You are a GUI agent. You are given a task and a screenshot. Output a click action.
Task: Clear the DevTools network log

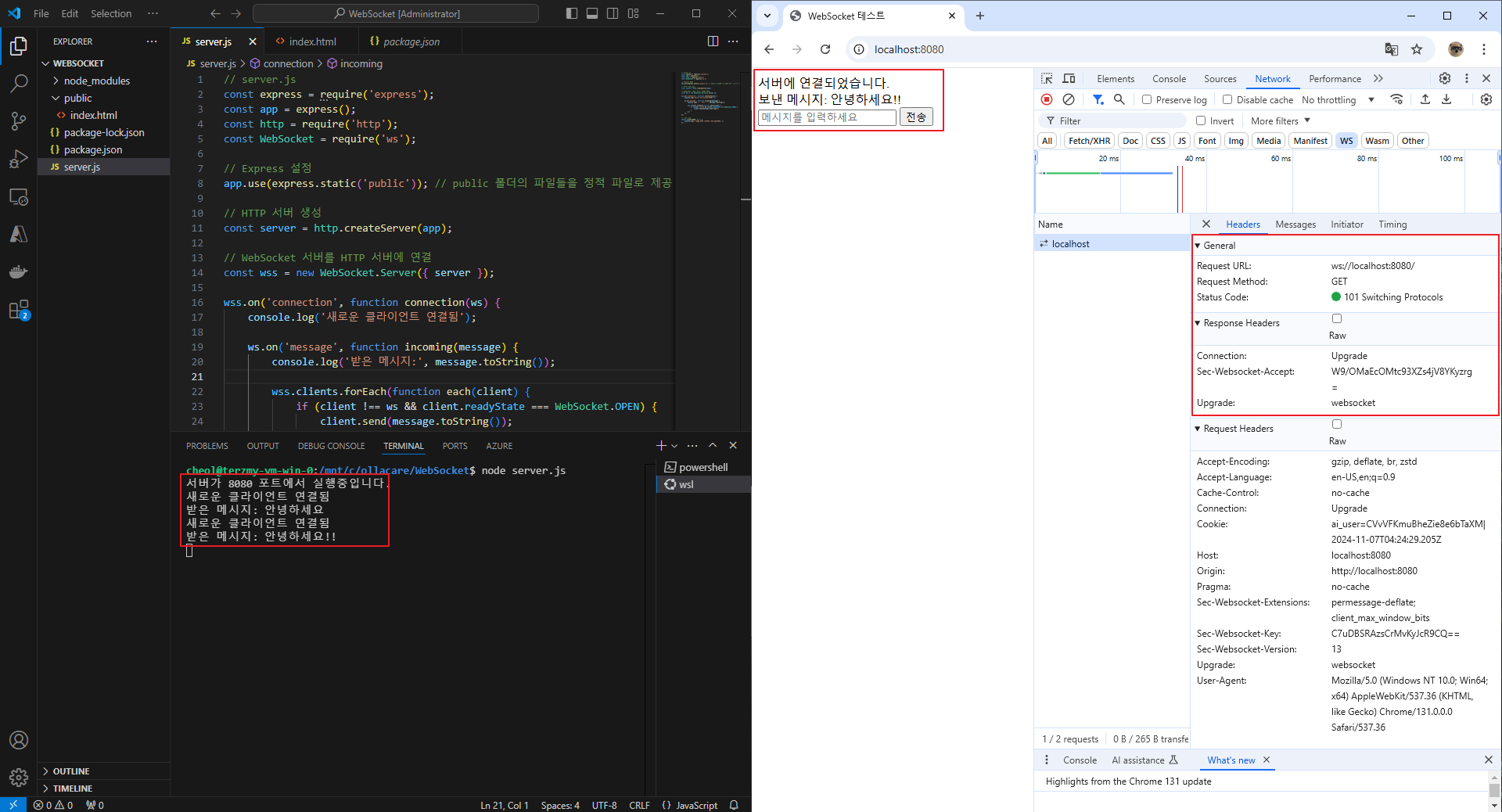[x=1069, y=99]
